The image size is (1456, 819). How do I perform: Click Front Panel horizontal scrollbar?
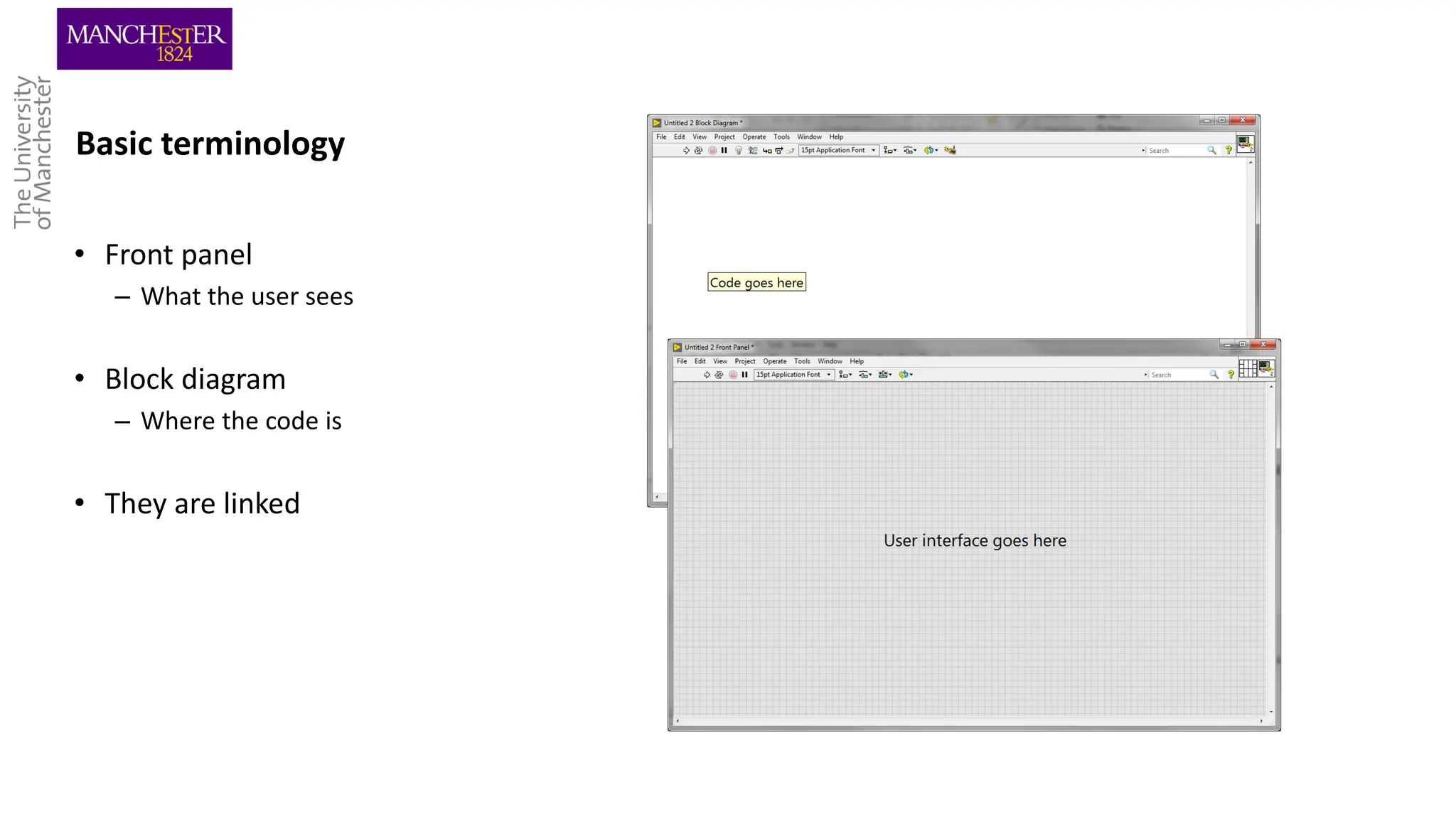[970, 721]
